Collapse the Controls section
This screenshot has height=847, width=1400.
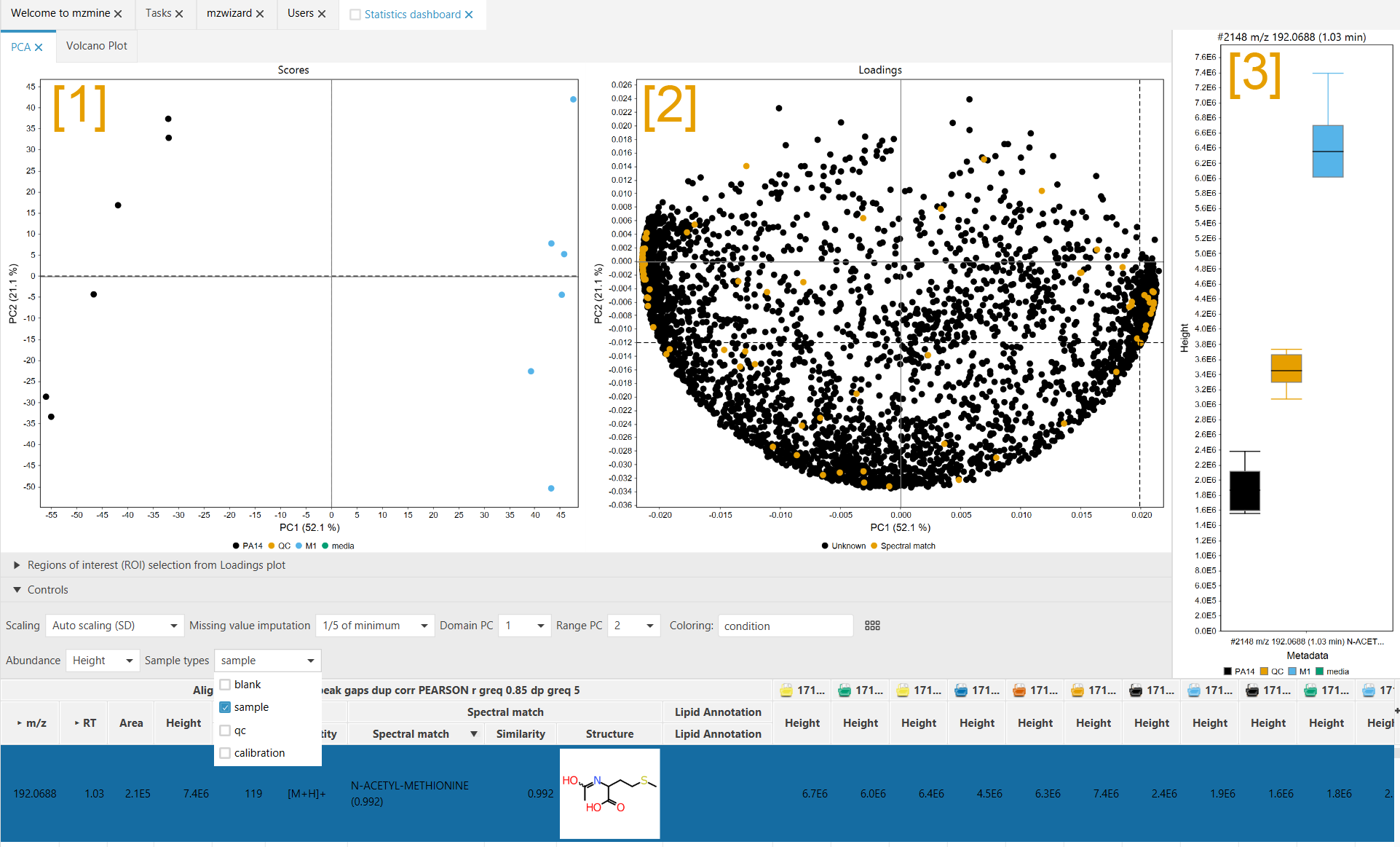[x=17, y=590]
